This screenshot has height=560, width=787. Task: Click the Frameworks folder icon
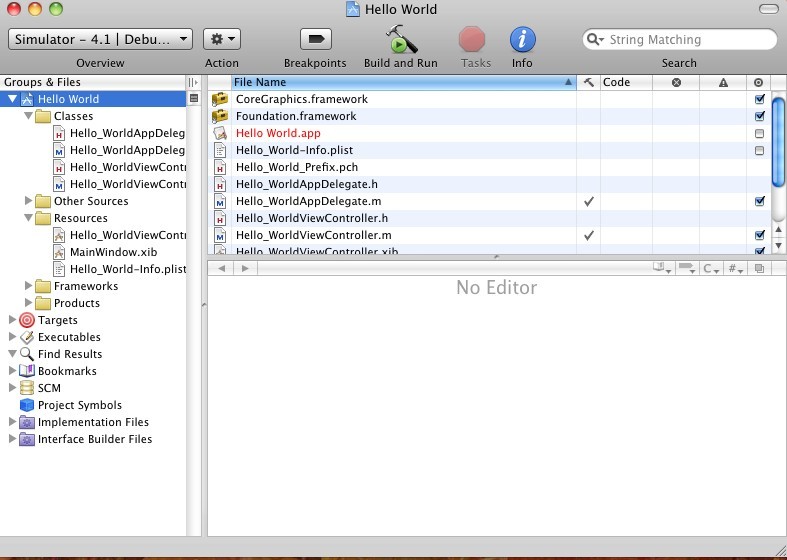click(x=43, y=286)
